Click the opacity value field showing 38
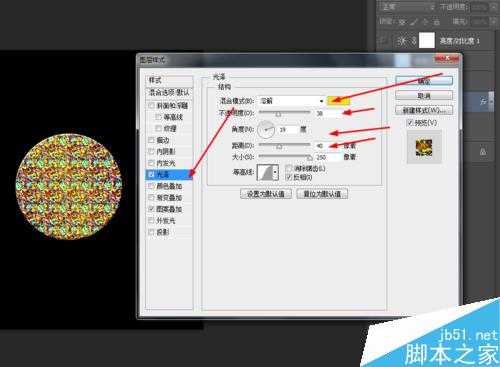 (328, 113)
